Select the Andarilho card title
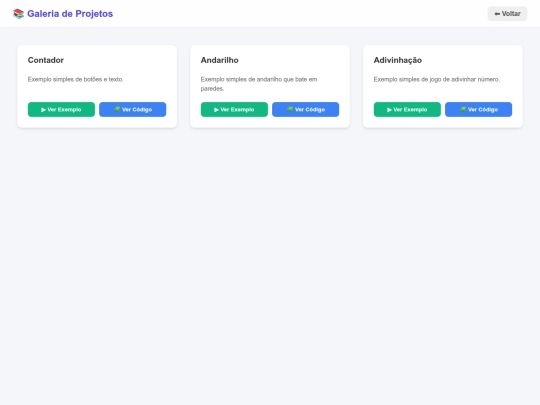 [219, 60]
